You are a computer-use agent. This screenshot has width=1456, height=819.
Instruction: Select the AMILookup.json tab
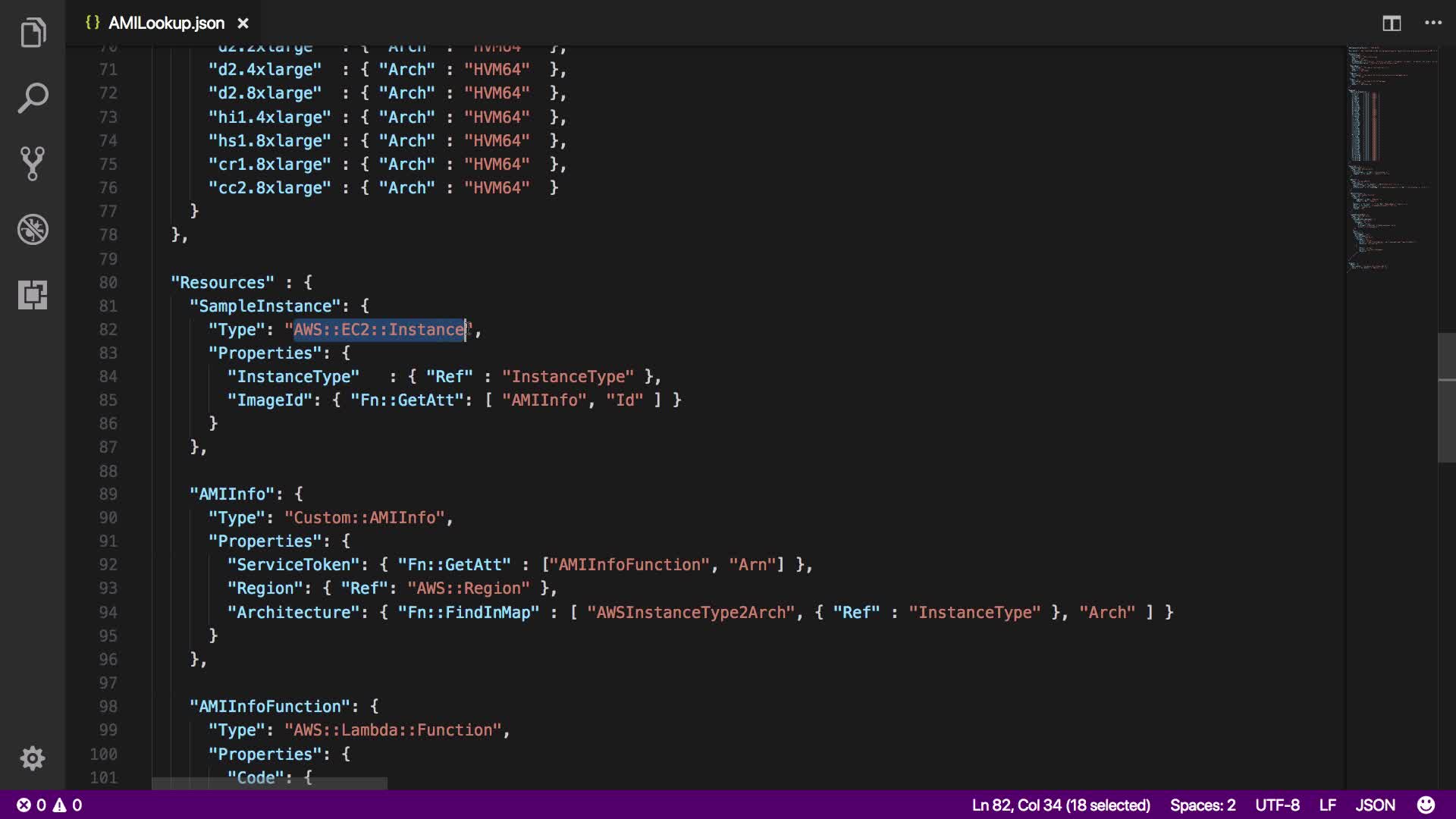[165, 24]
